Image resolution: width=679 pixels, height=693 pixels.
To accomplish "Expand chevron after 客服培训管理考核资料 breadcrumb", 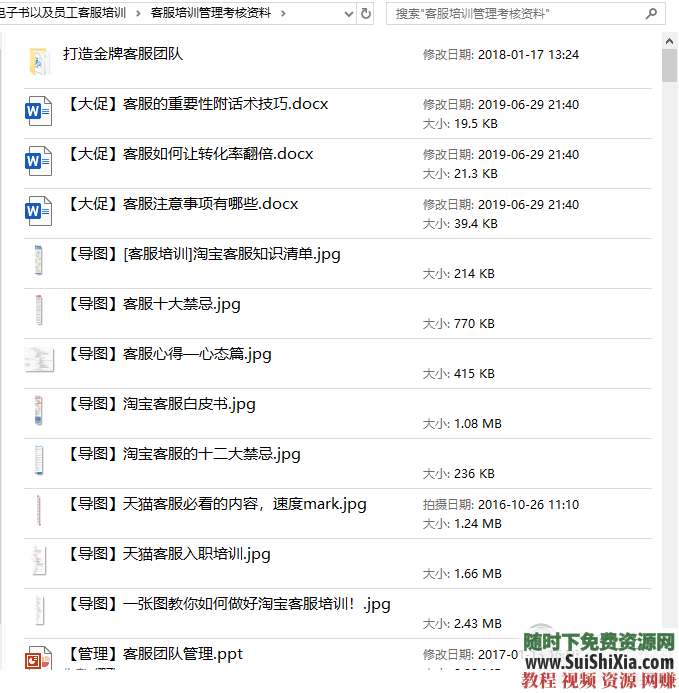I will pos(283,14).
